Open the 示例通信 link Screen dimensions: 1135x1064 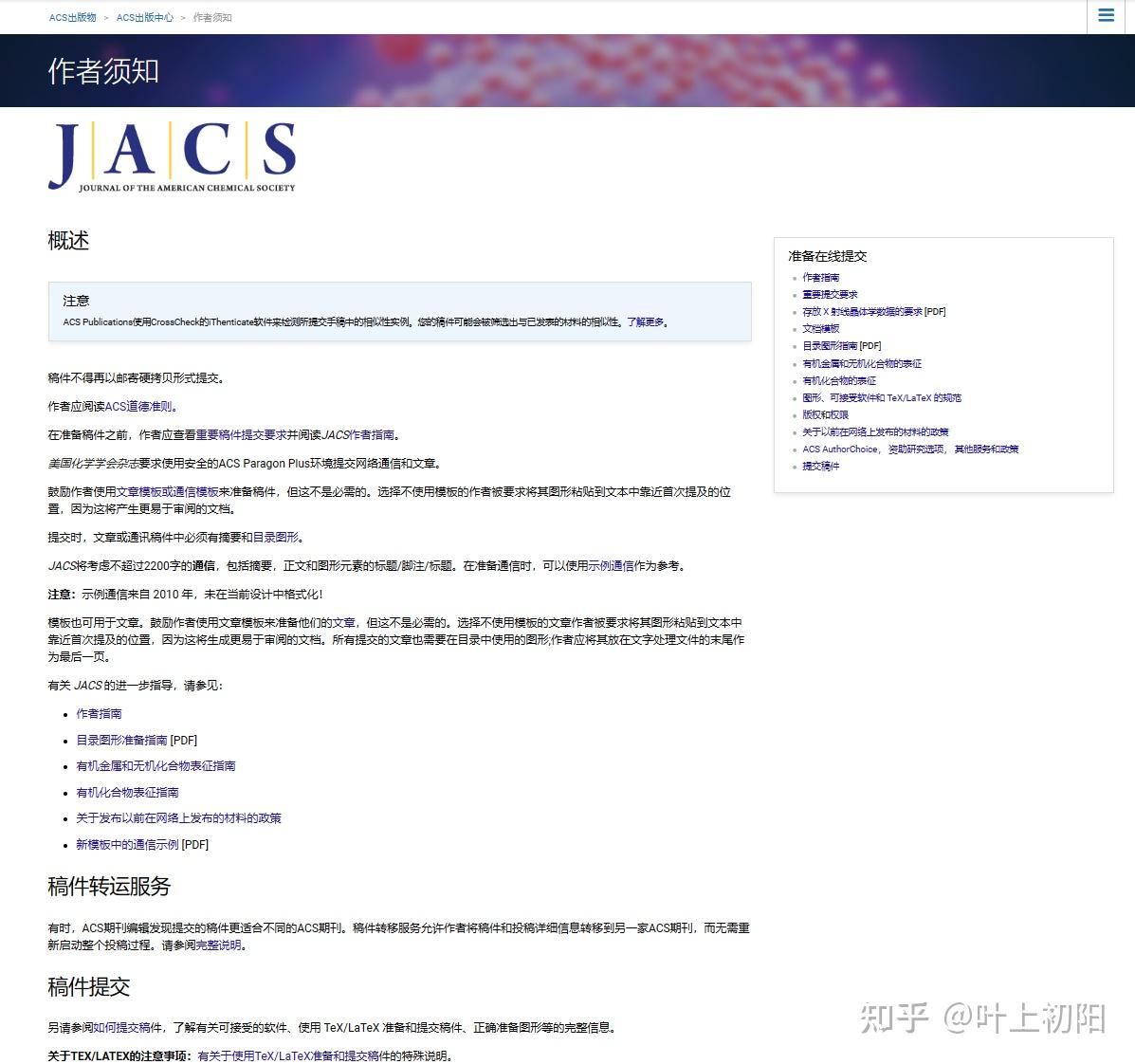611,566
